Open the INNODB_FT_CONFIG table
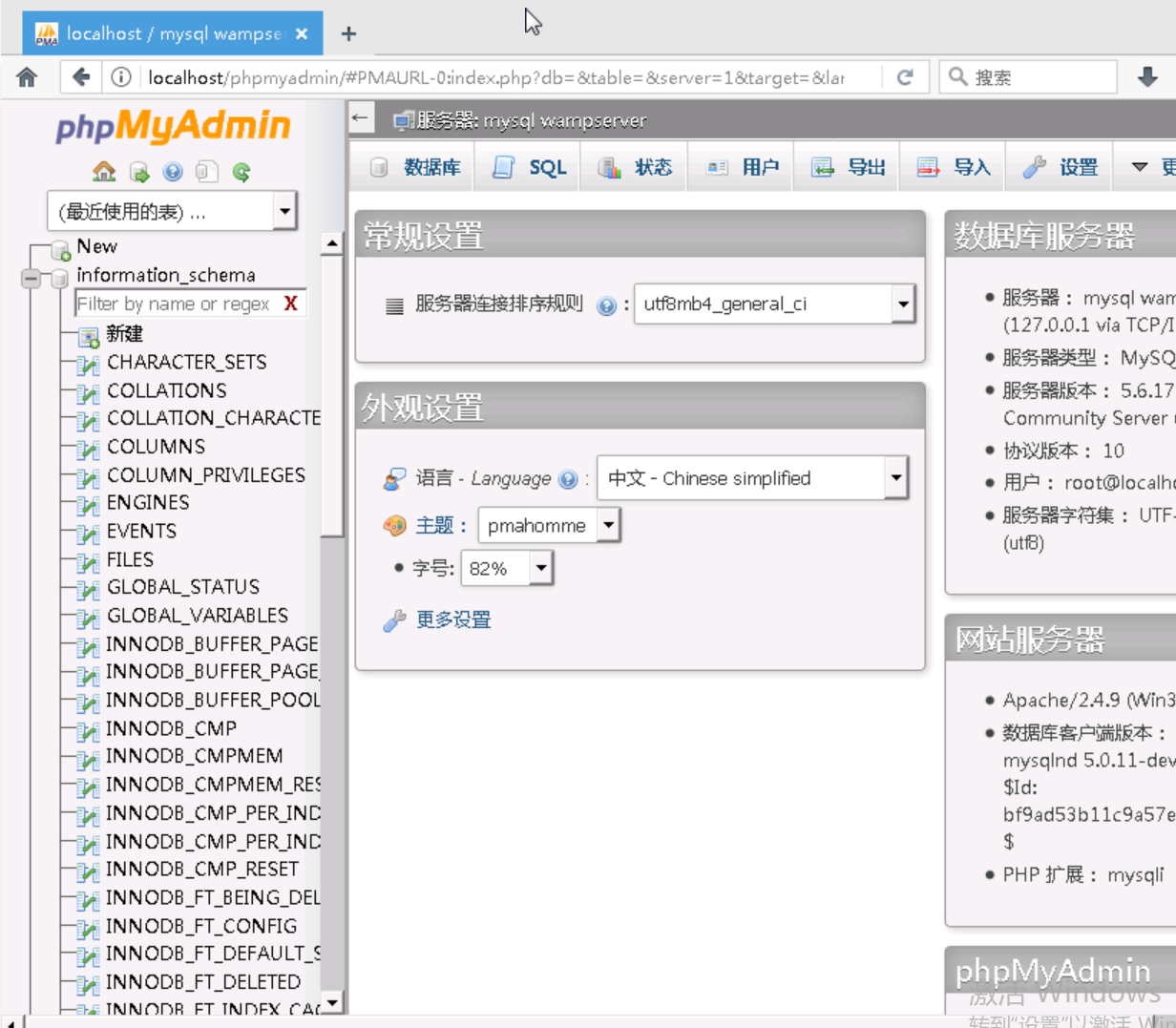 tap(201, 926)
